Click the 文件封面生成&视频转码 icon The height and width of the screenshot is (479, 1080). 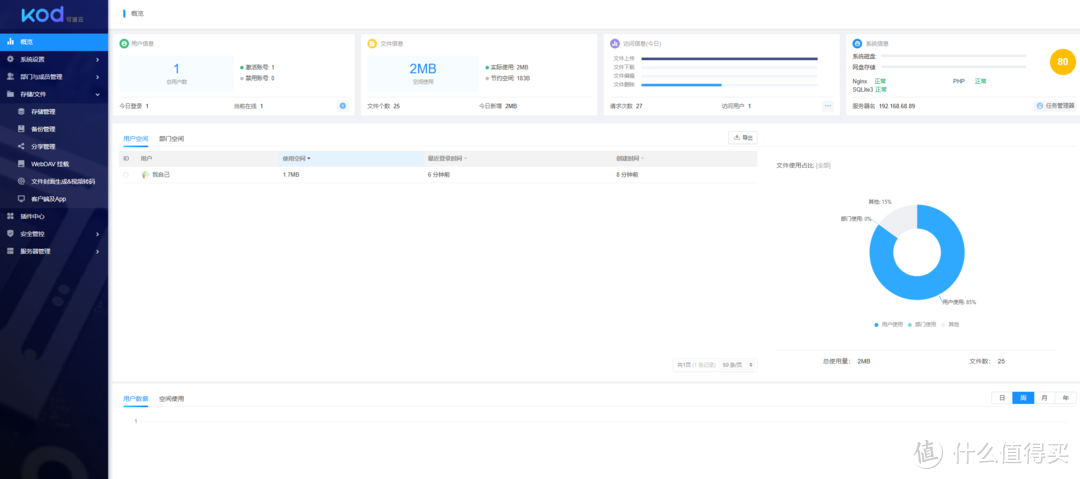pos(21,181)
